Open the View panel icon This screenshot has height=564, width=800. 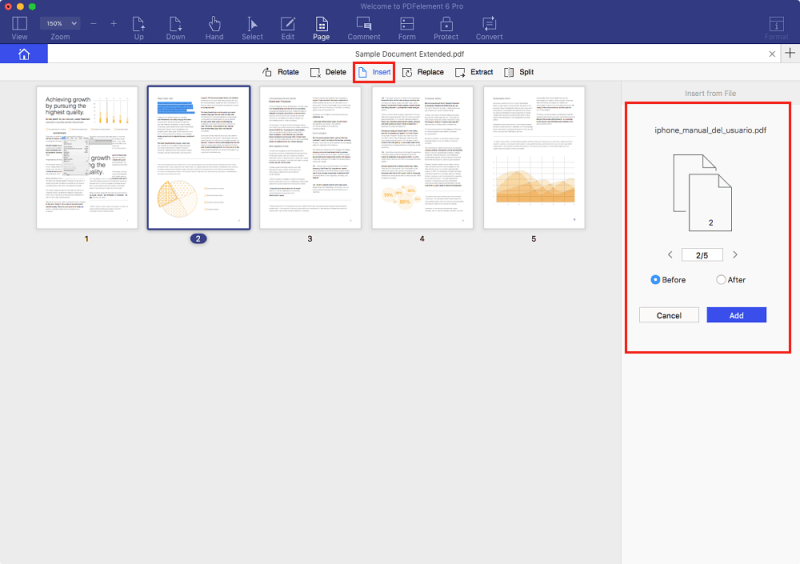pos(19,28)
